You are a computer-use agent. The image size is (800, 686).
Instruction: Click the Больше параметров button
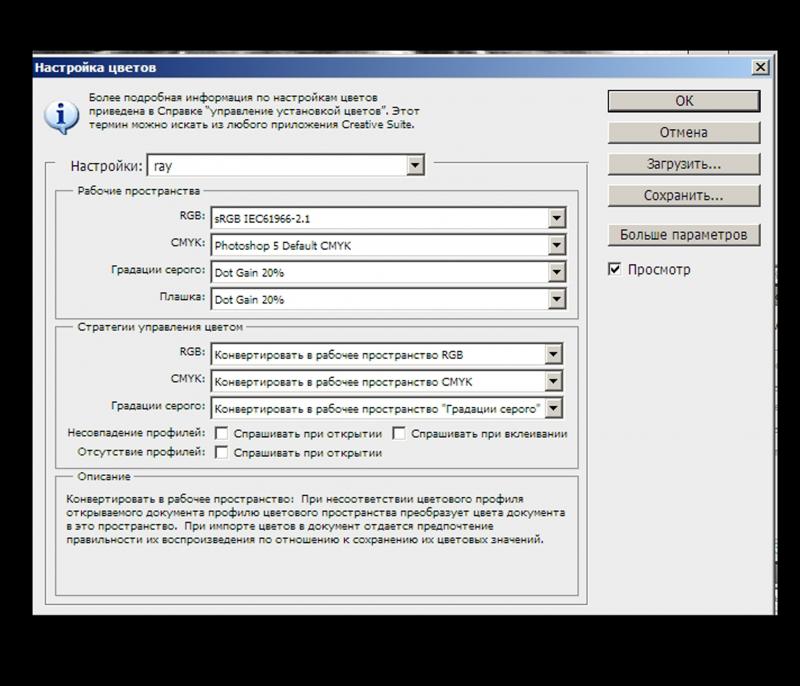[x=684, y=235]
